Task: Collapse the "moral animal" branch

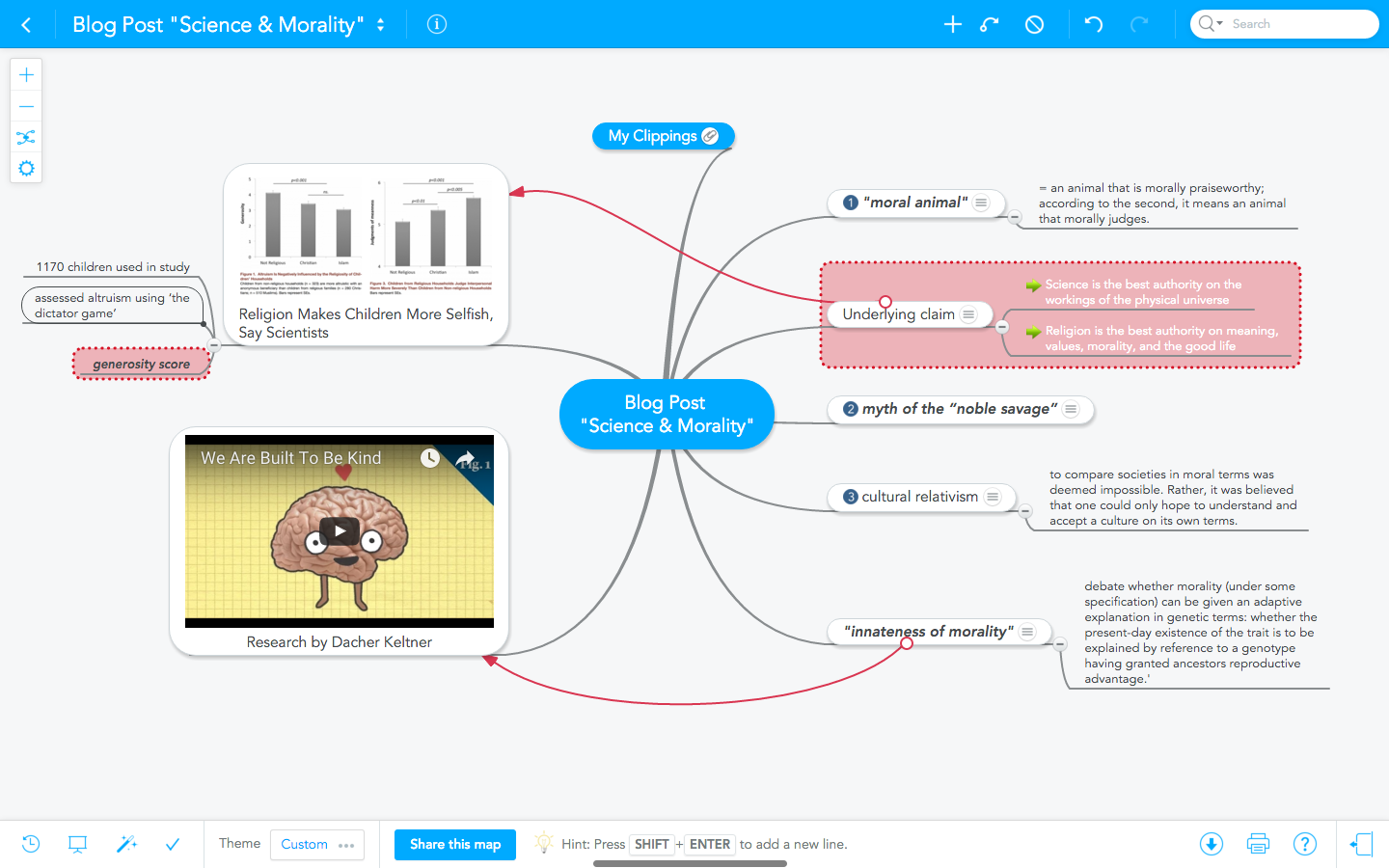Action: [1015, 217]
